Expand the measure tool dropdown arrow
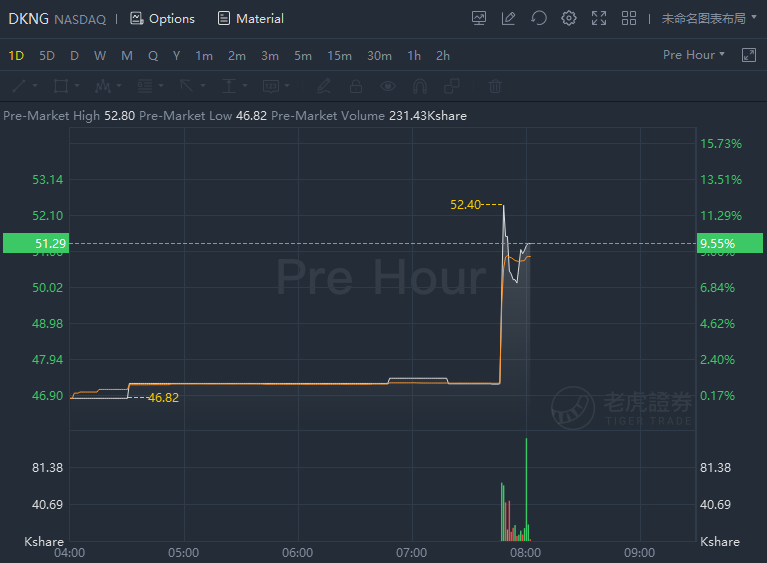The height and width of the screenshot is (563, 767). (x=245, y=86)
